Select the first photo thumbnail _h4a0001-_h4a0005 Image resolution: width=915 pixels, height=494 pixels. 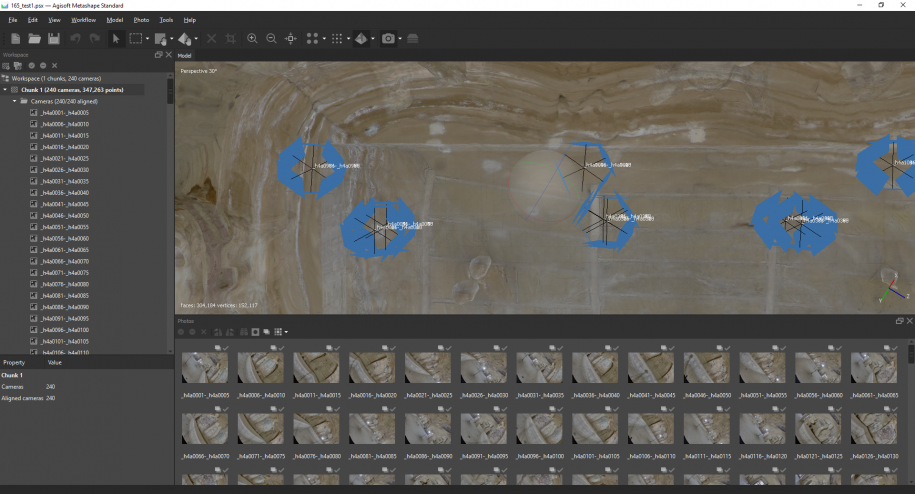205,368
